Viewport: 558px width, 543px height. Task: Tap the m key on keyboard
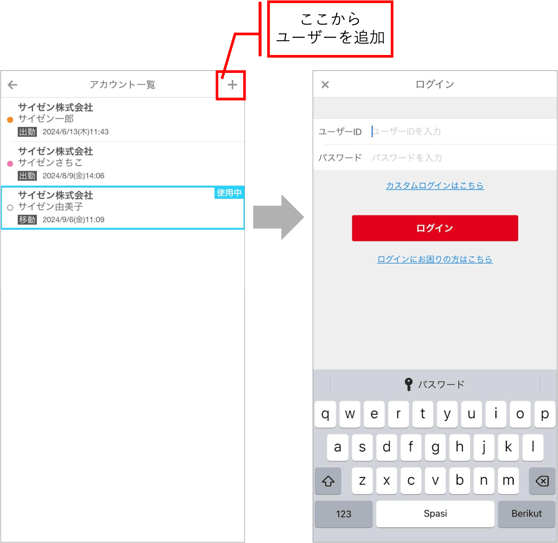pos(508,481)
